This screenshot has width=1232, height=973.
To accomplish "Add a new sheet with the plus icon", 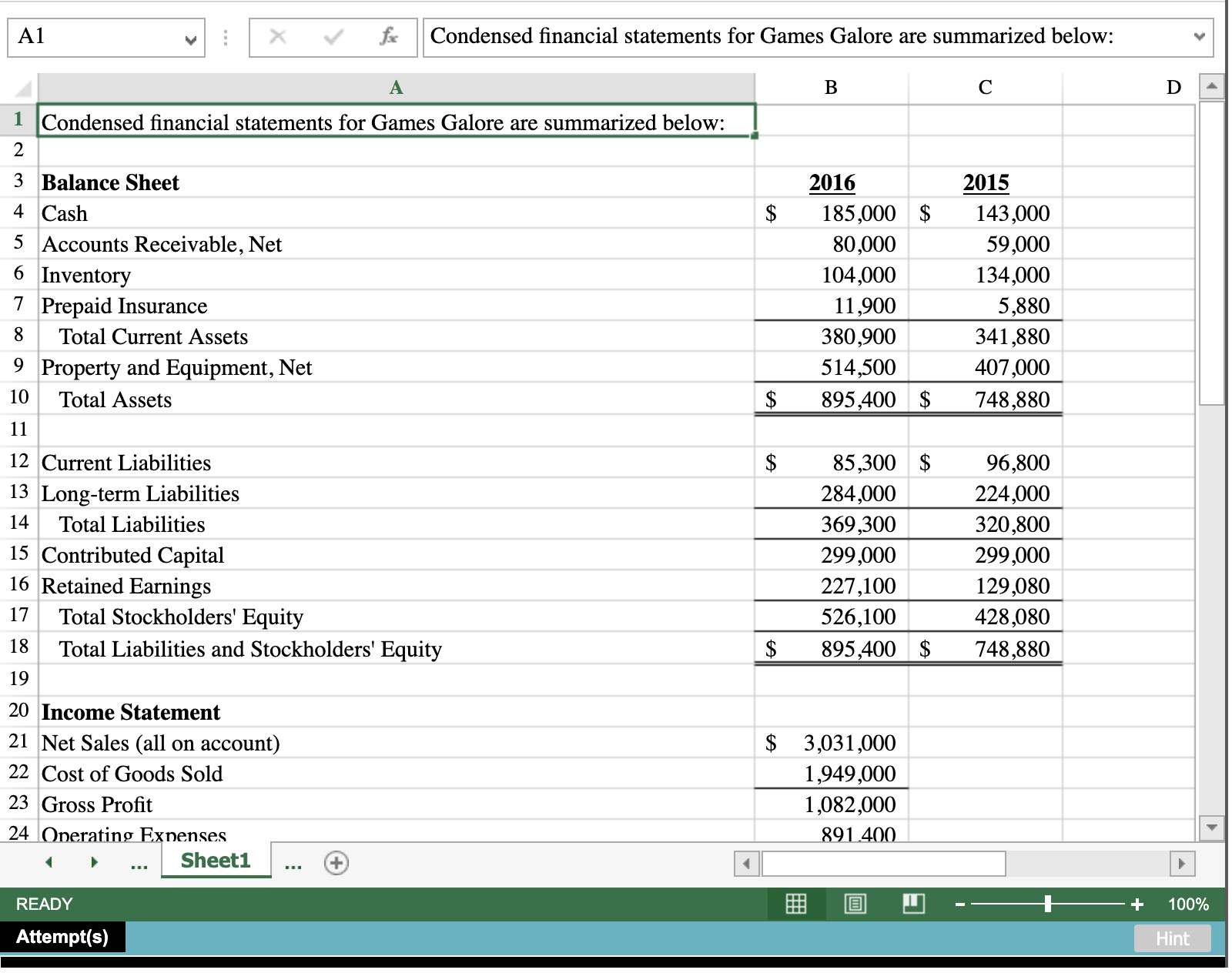I will pyautogui.click(x=336, y=863).
